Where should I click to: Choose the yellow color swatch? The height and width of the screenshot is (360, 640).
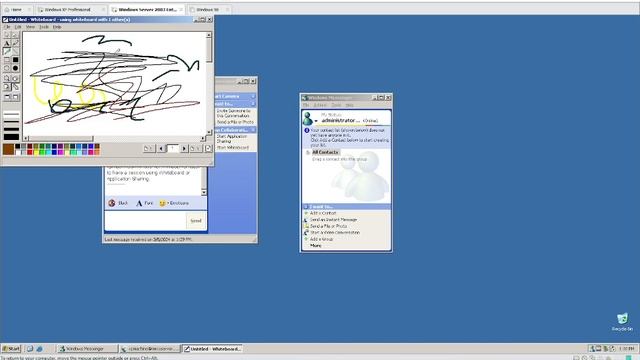[x=36, y=152]
